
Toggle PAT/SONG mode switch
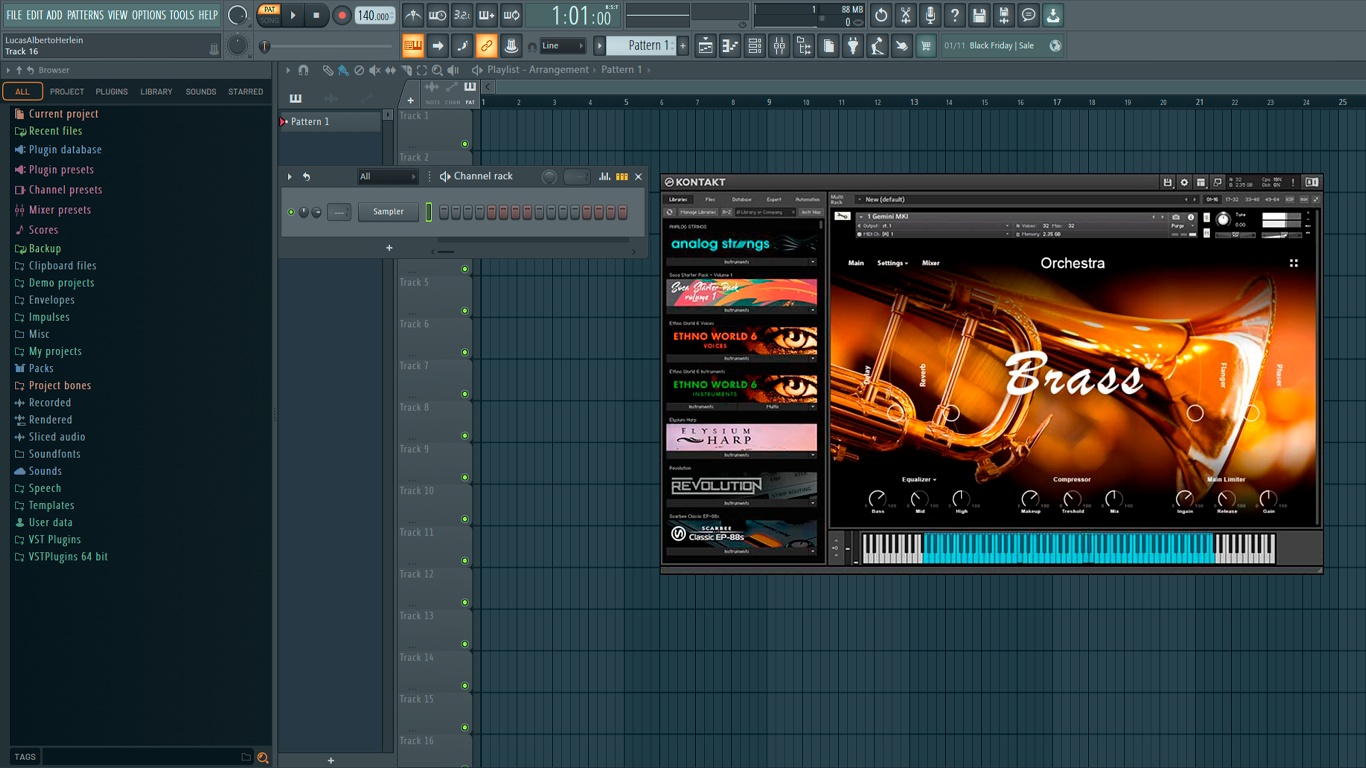click(269, 15)
